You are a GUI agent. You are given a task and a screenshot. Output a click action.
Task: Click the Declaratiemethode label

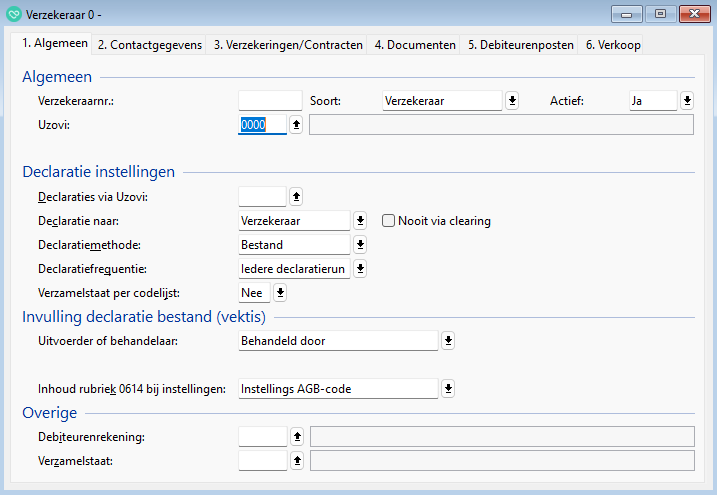pyautogui.click(x=89, y=245)
